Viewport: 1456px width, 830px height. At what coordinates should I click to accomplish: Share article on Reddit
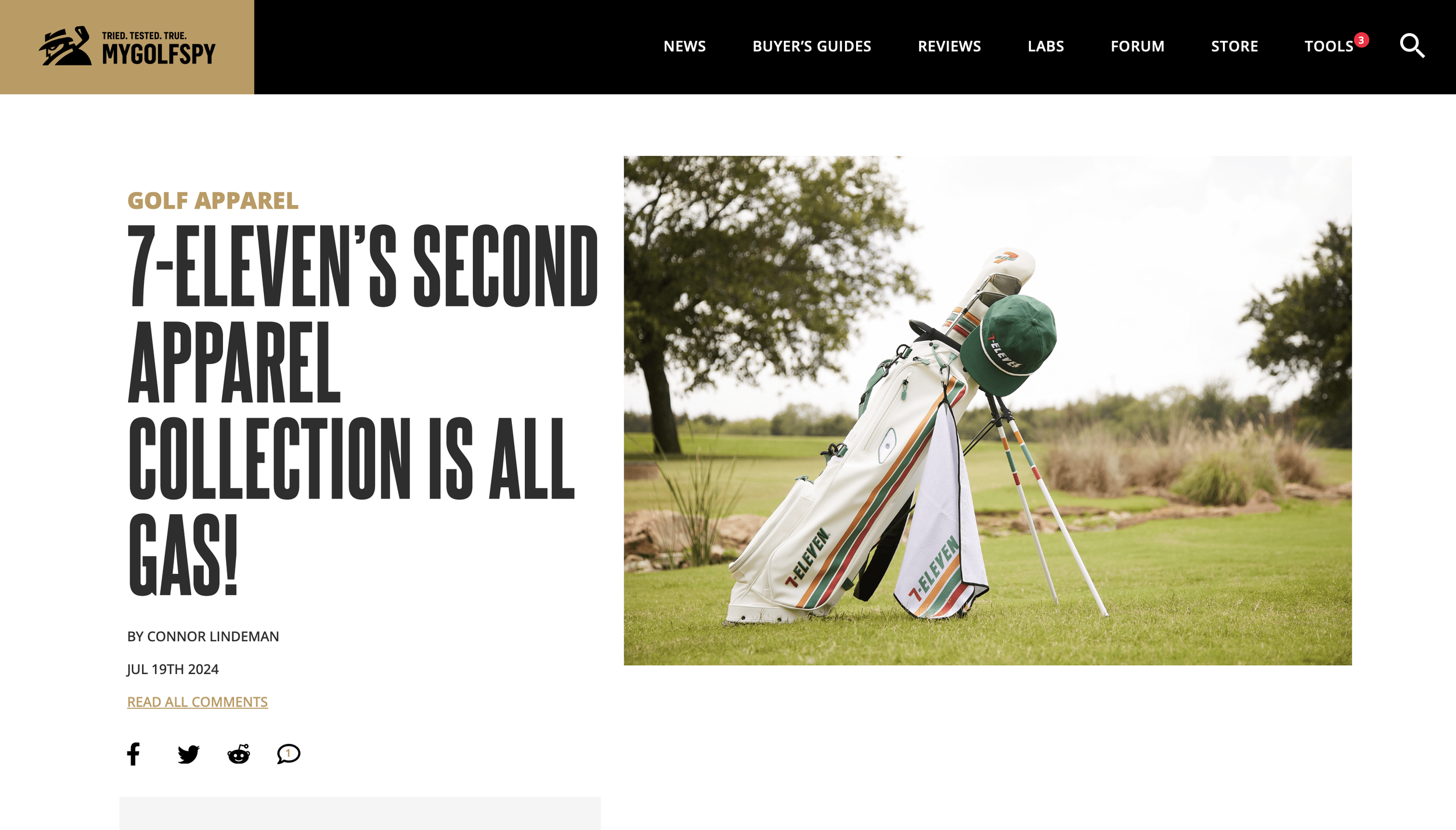[x=239, y=754]
